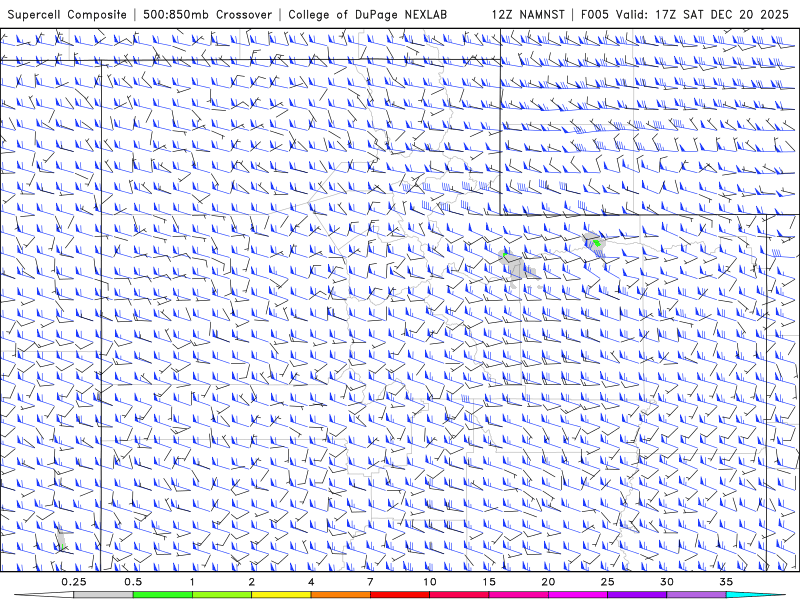Click the gray shaded patch in the map's bottom-left corner
The image size is (800, 600).
click(x=61, y=538)
